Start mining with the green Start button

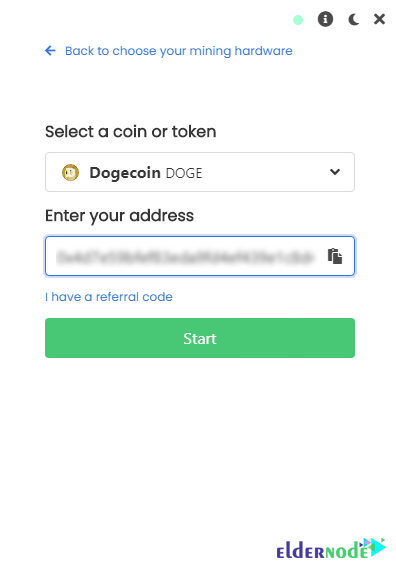tap(200, 338)
